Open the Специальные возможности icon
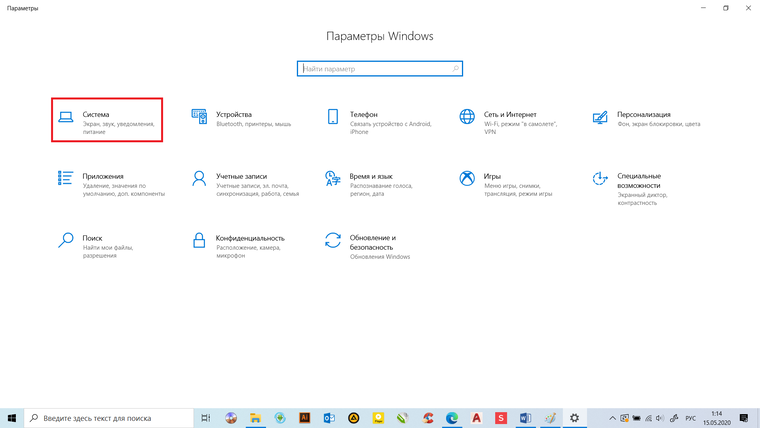The height and width of the screenshot is (428, 760). 600,178
